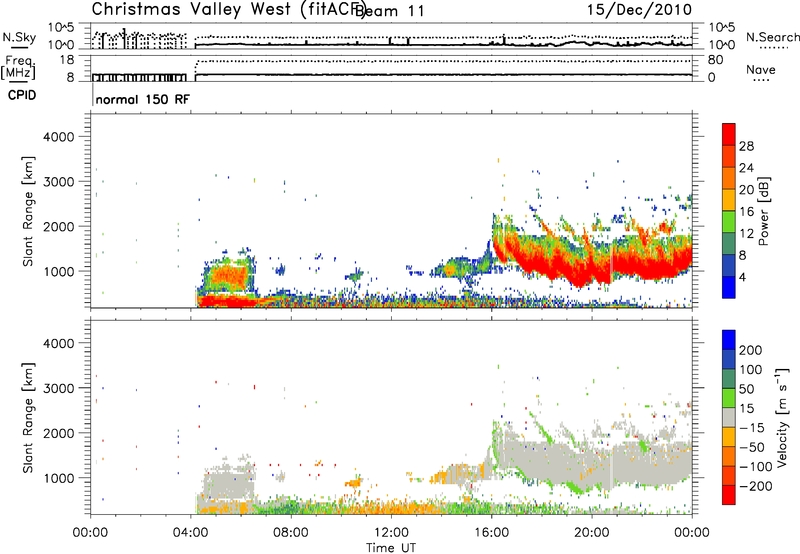Click the date '15/Dec/2010'
This screenshot has width=800, height=554.
[639, 10]
